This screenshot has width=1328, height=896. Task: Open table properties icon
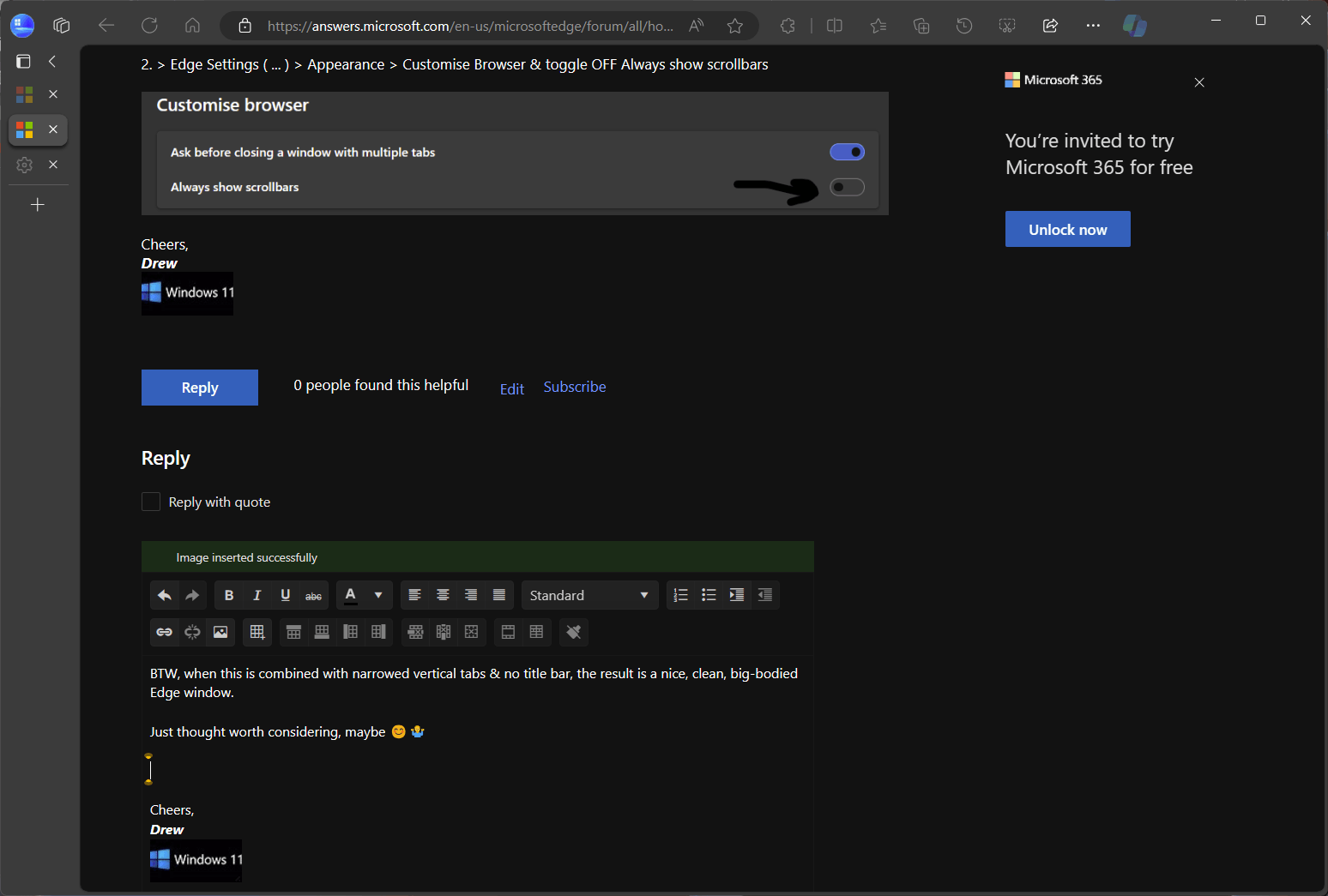pyautogui.click(x=537, y=632)
